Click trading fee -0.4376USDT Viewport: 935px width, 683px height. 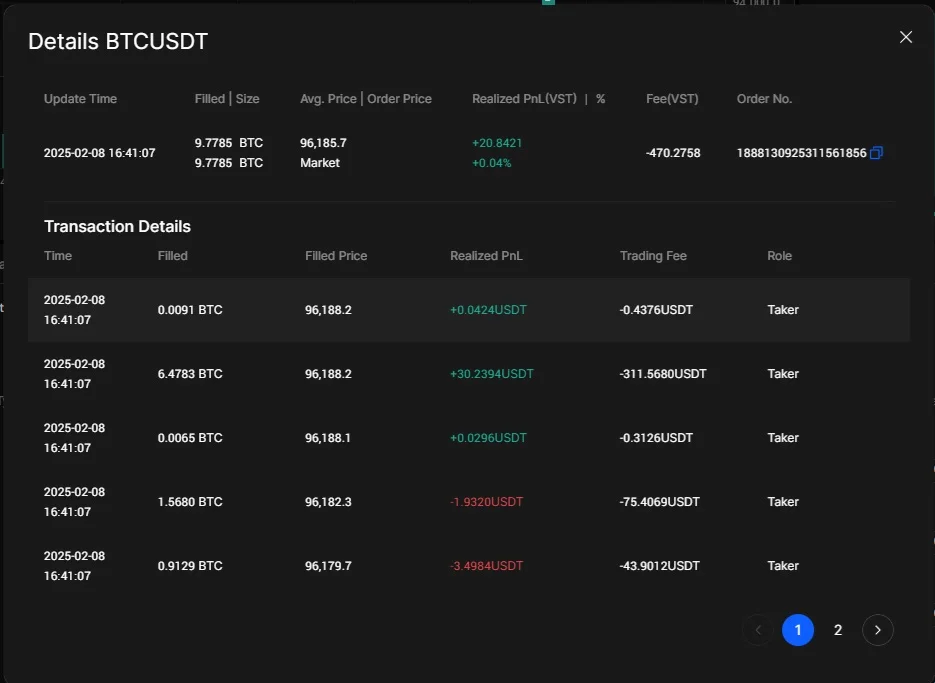point(657,310)
